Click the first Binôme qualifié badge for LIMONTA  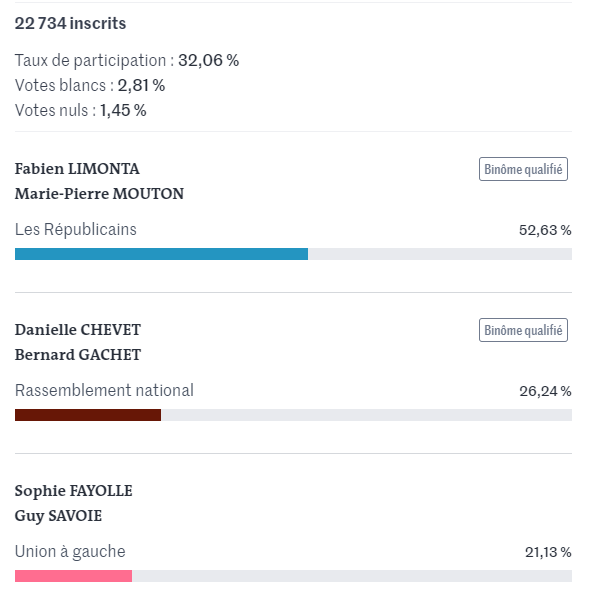click(x=523, y=169)
